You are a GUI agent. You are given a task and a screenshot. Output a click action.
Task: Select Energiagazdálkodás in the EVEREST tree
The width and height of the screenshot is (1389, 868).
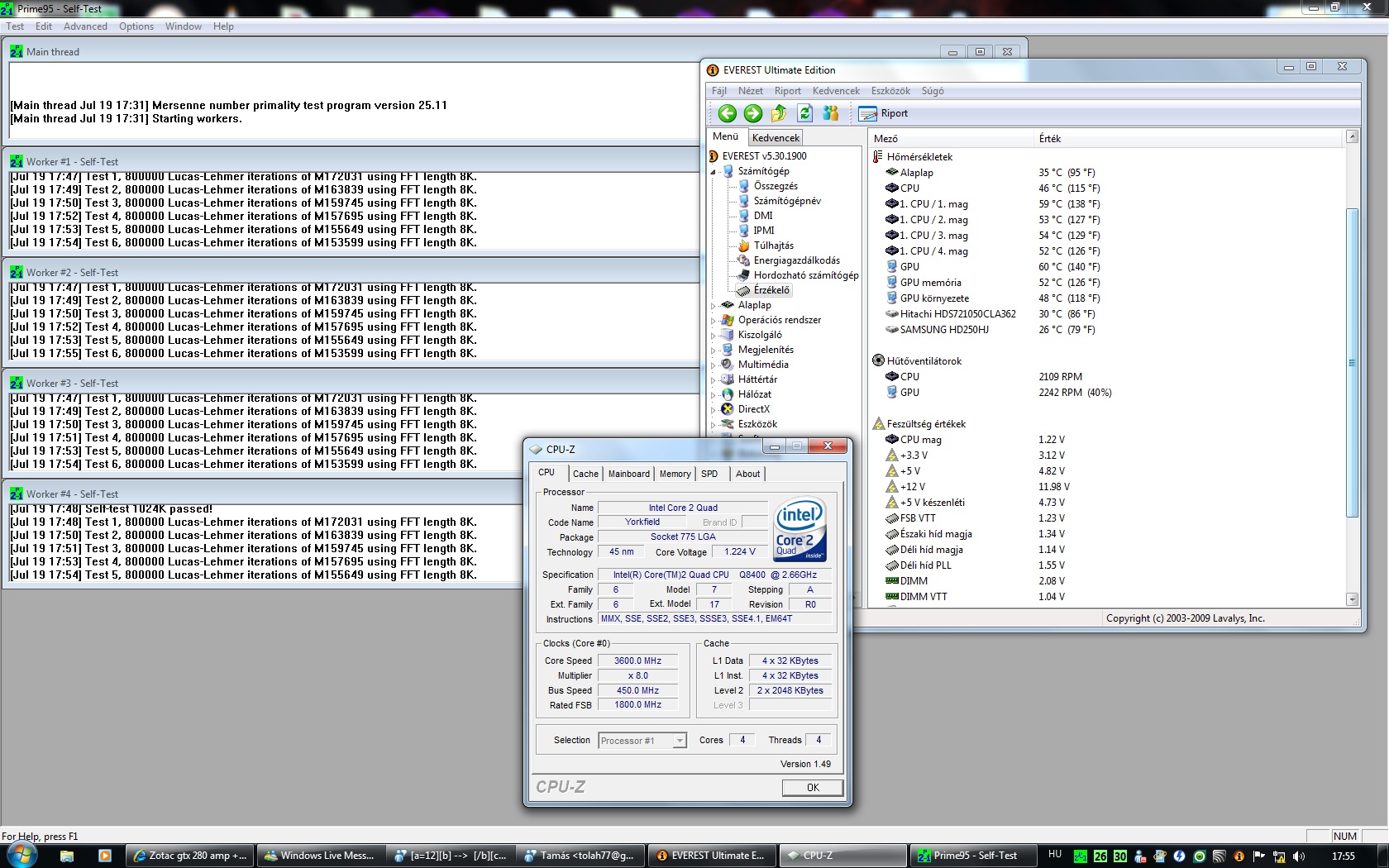tap(789, 260)
